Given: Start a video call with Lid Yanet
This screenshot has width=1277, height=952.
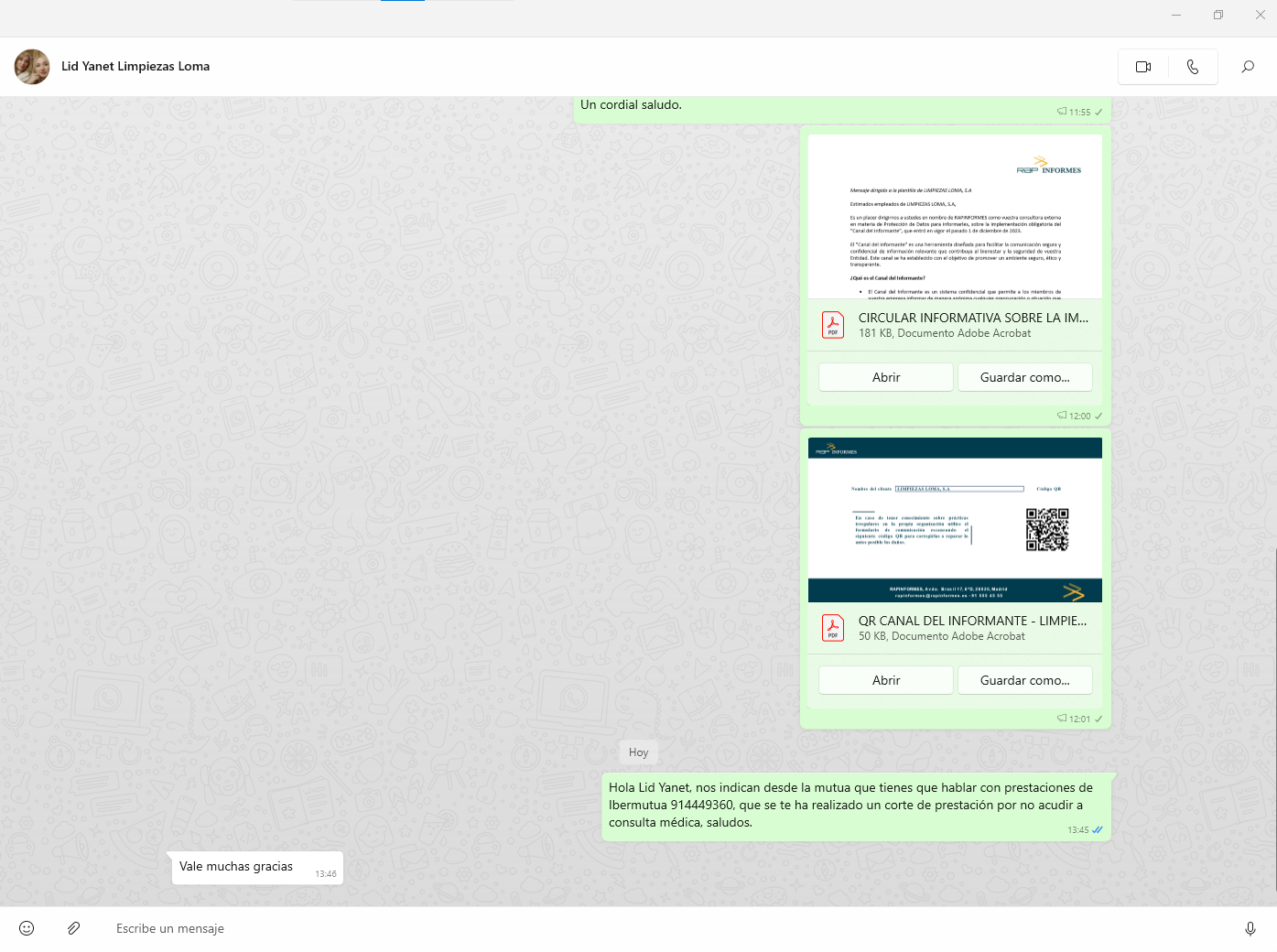Looking at the screenshot, I should tap(1143, 67).
